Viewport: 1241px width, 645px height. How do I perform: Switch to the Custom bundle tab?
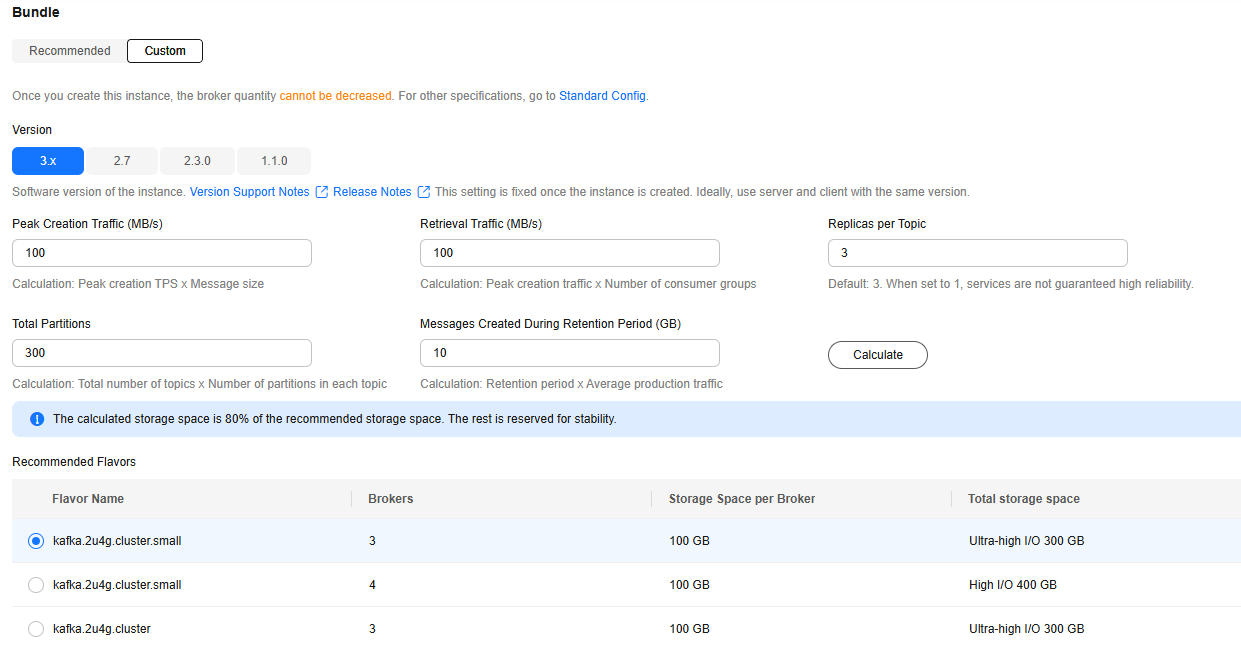pyautogui.click(x=165, y=51)
